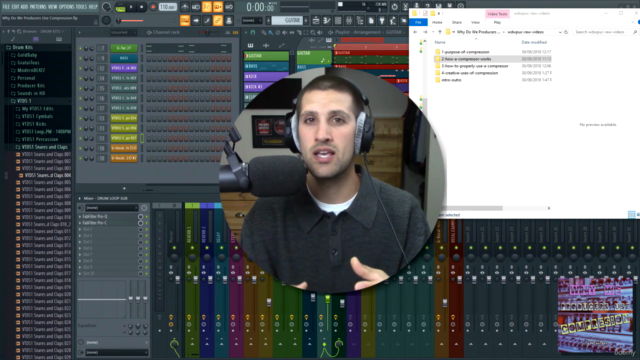This screenshot has height=360, width=640.
Task: Select the BASS pattern in the playlist picker
Action: click(266, 66)
